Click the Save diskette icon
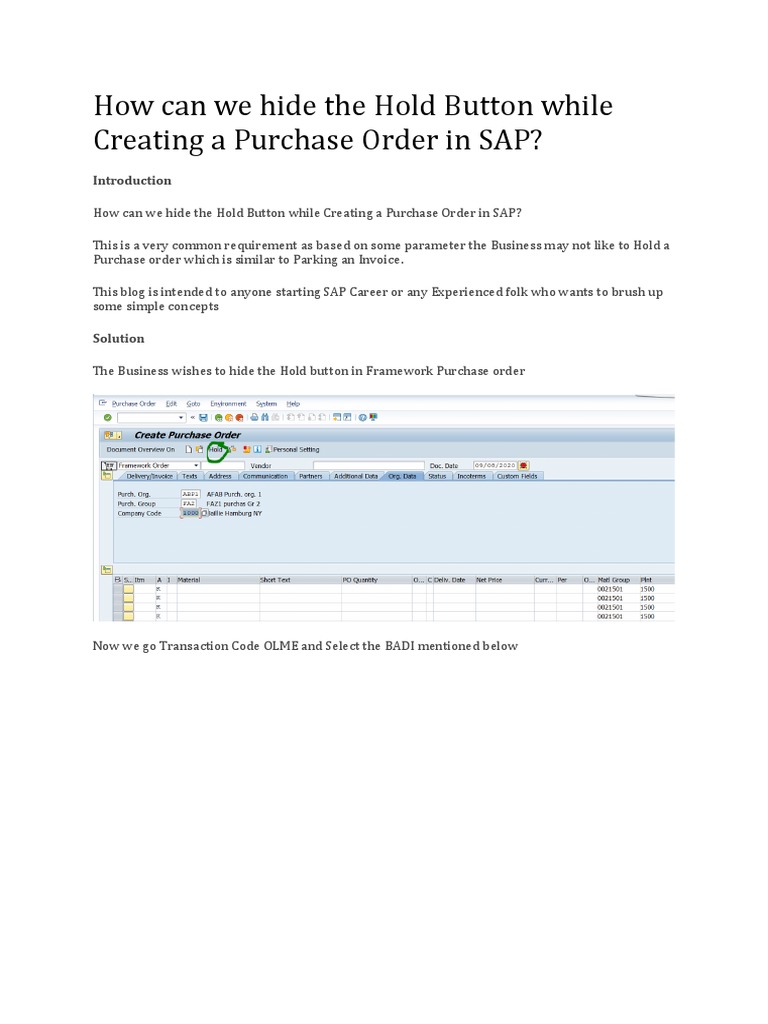The image size is (768, 1024). (203, 417)
